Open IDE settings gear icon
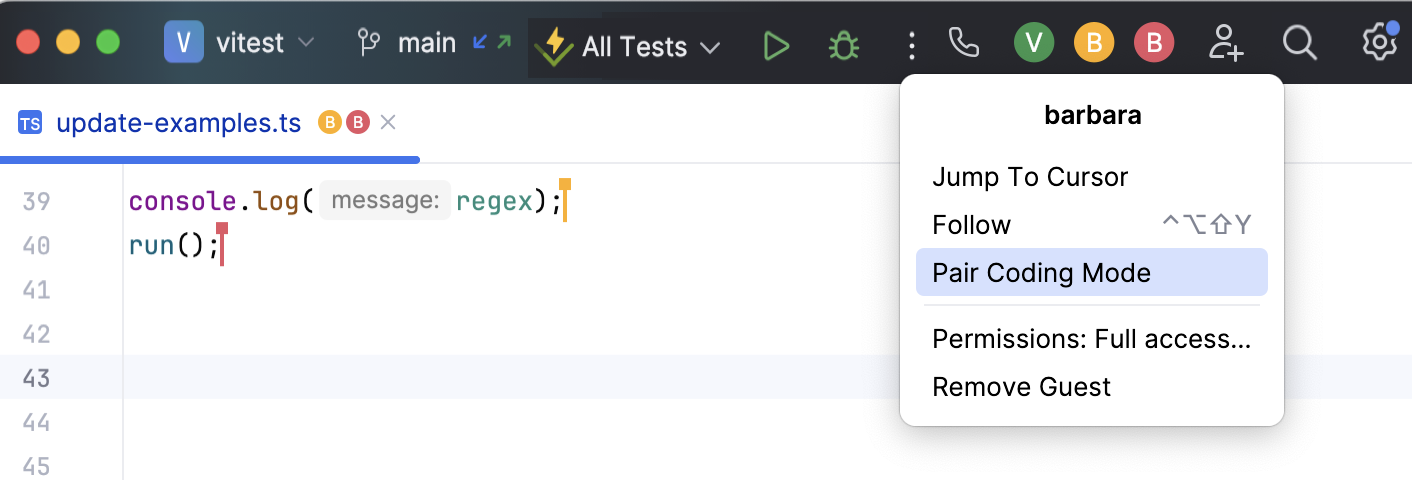This screenshot has height=480, width=1412. click(x=1379, y=43)
